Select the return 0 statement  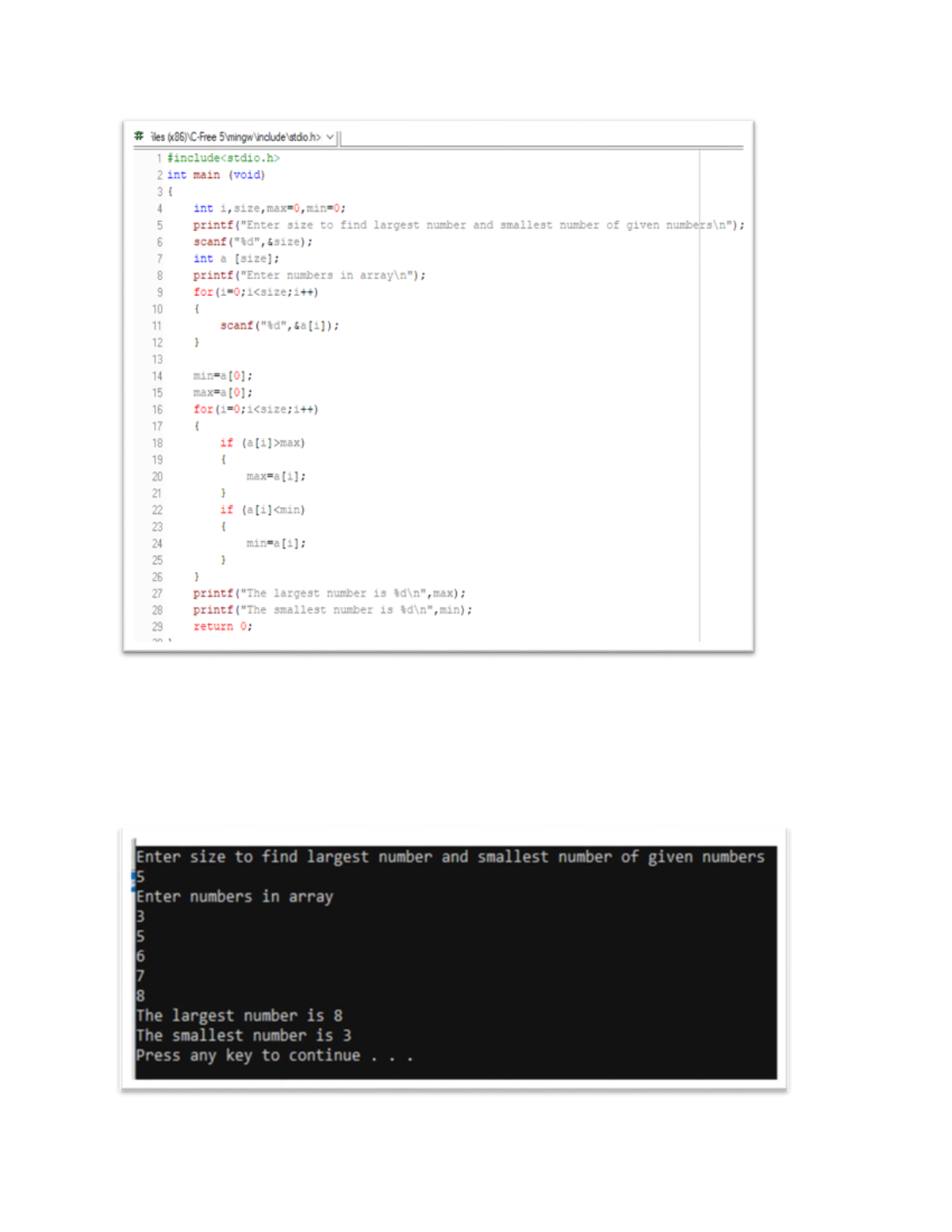pos(221,626)
